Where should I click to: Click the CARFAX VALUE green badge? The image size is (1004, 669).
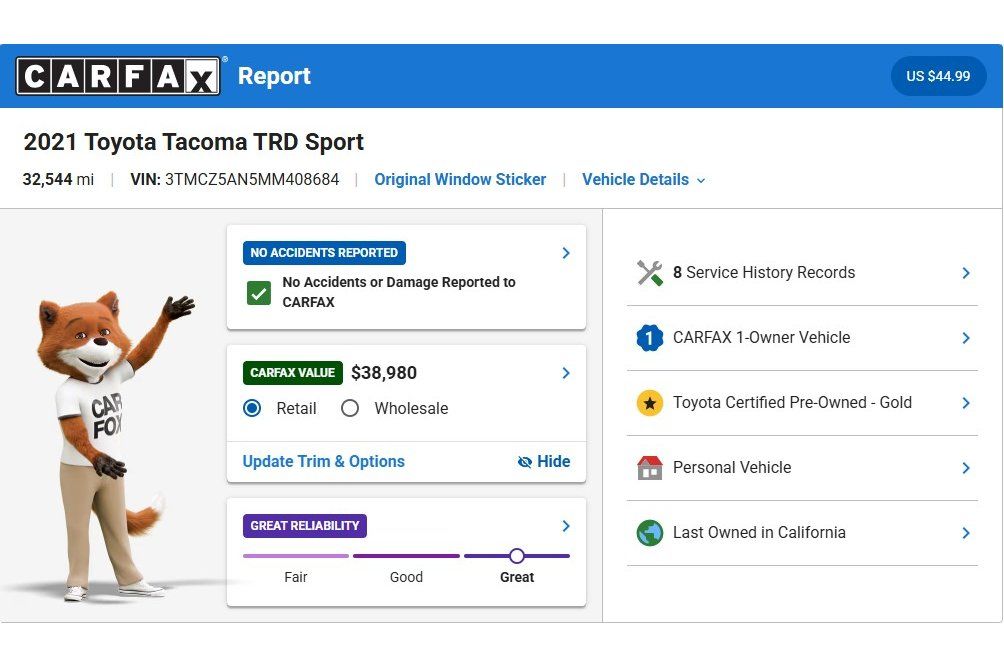click(x=293, y=373)
